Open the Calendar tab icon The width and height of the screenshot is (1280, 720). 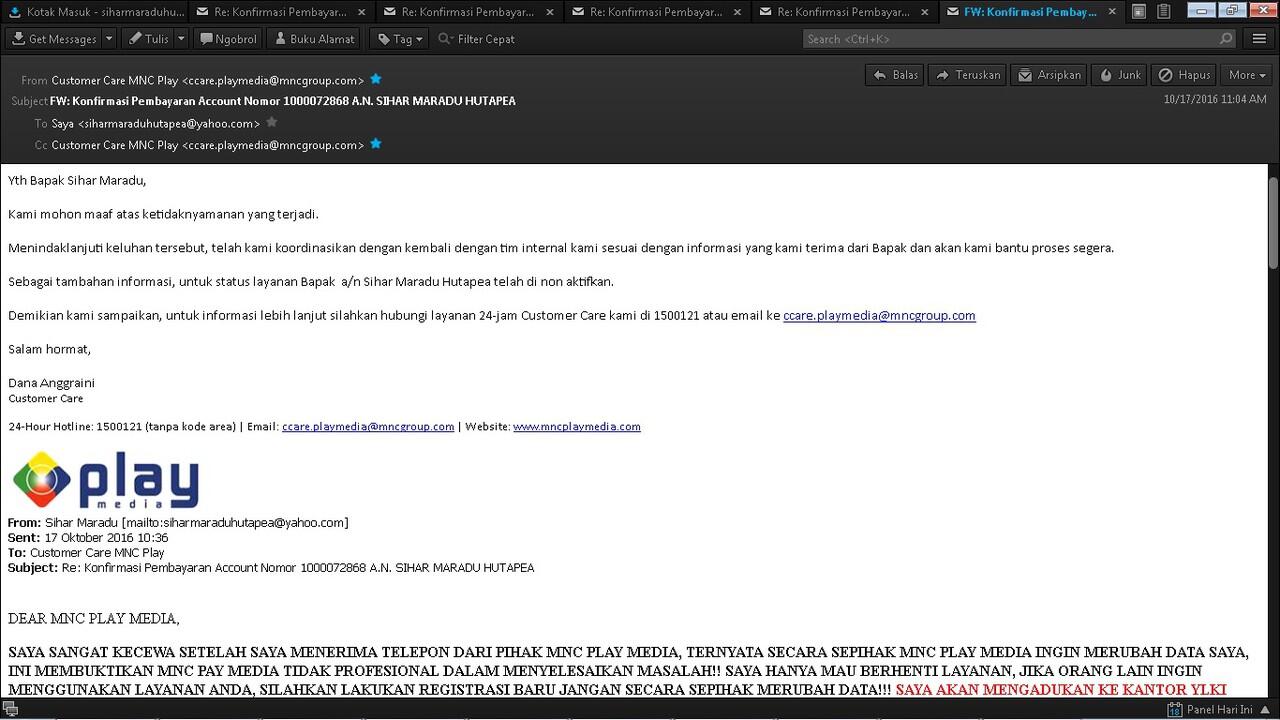pyautogui.click(x=1139, y=12)
